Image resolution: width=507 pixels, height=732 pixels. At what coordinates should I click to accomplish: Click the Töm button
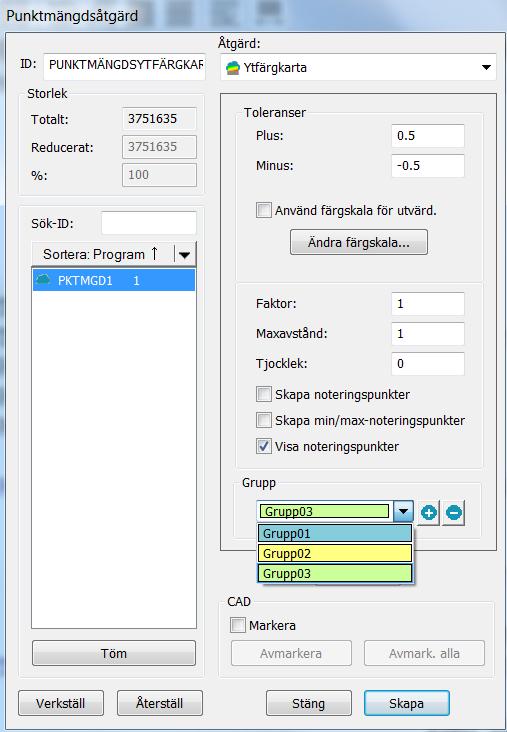tap(114, 653)
